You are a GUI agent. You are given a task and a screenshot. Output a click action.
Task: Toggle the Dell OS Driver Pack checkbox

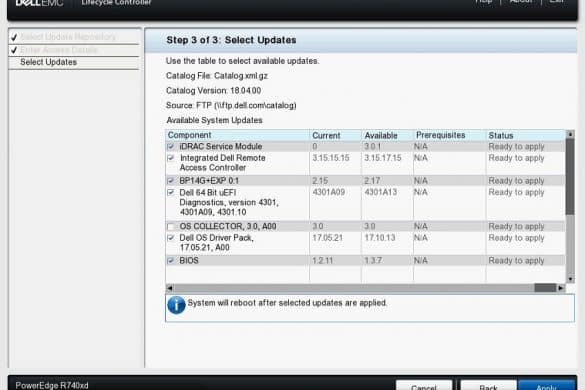(x=171, y=238)
